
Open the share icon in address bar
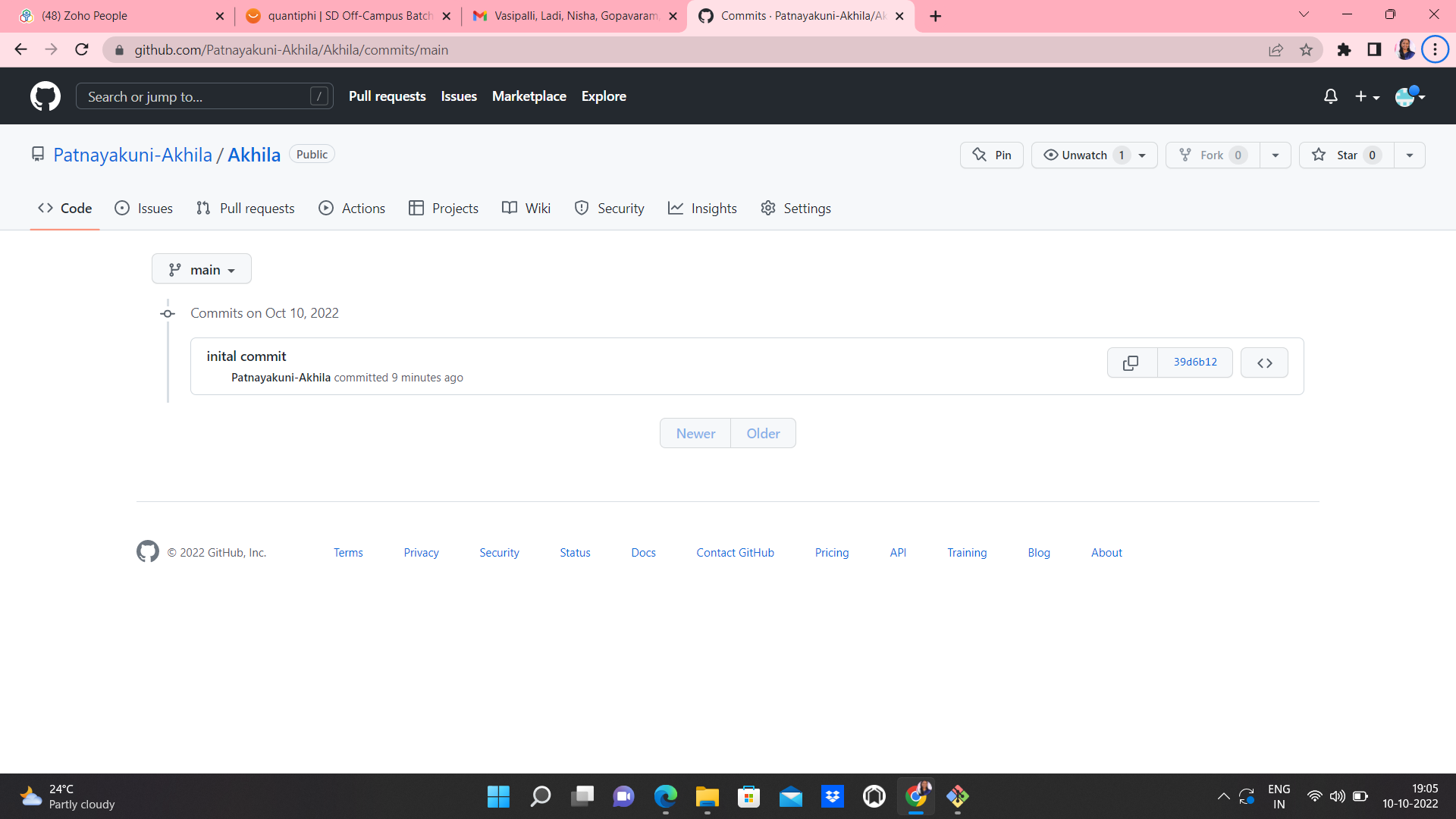[x=1276, y=49]
